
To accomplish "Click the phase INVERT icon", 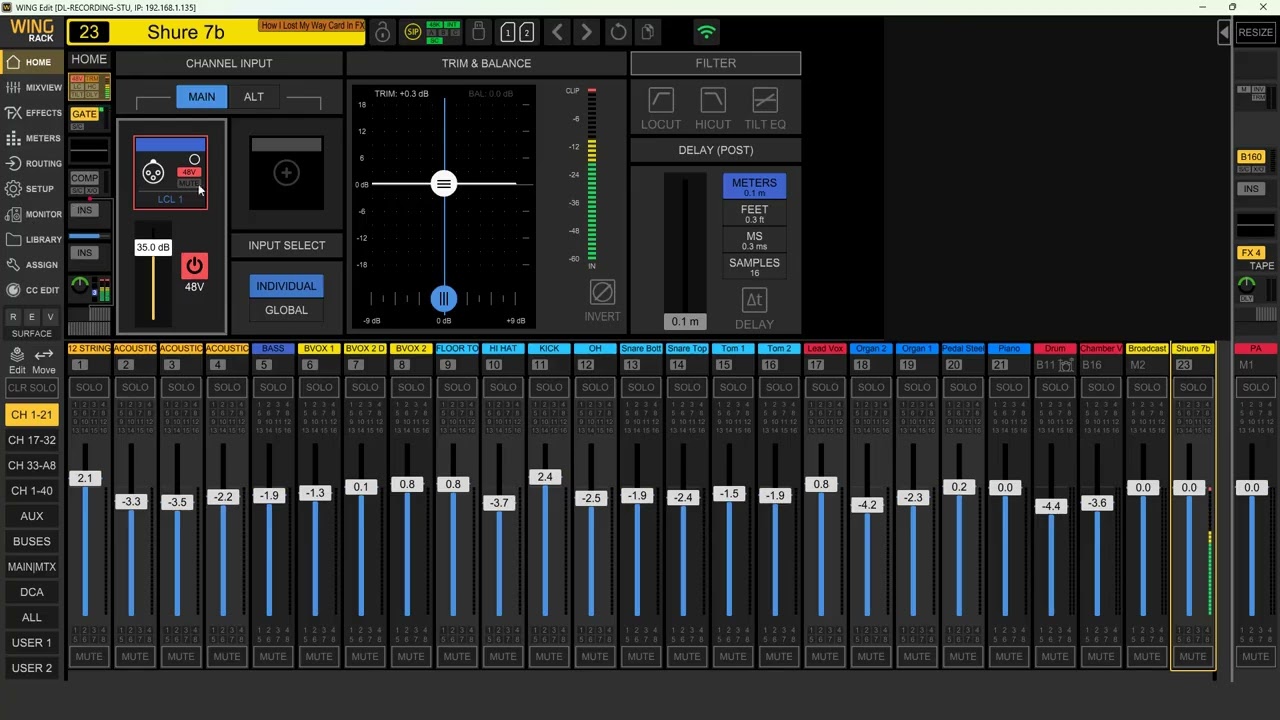I will tap(602, 292).
